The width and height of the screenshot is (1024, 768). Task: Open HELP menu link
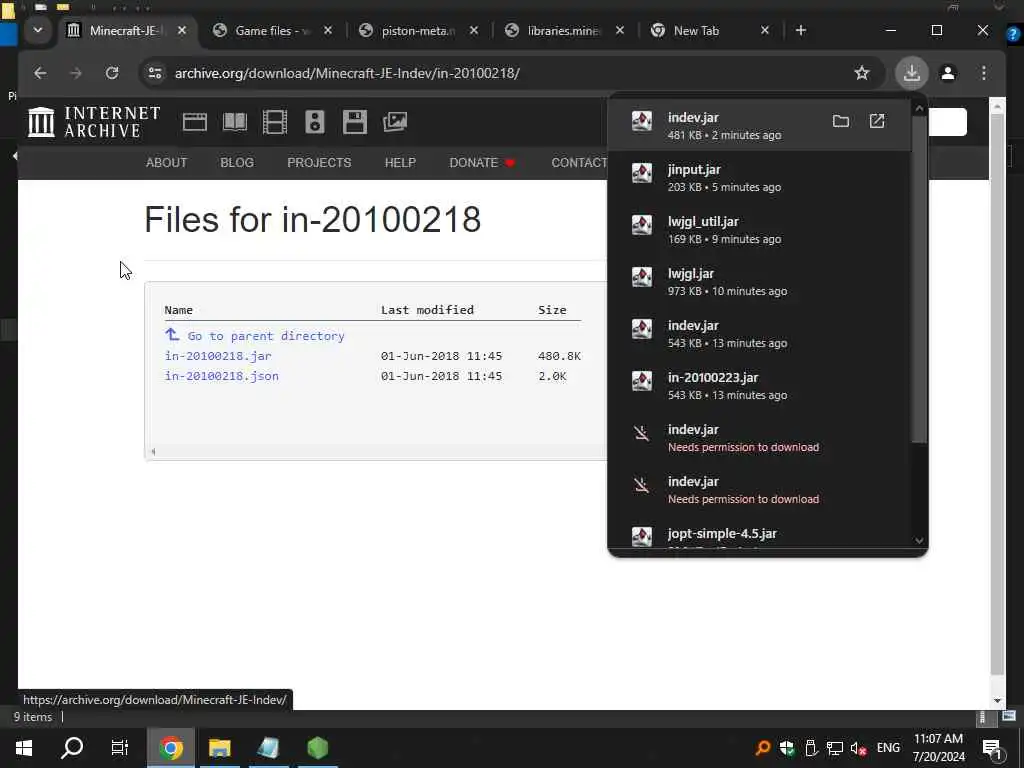pos(400,163)
